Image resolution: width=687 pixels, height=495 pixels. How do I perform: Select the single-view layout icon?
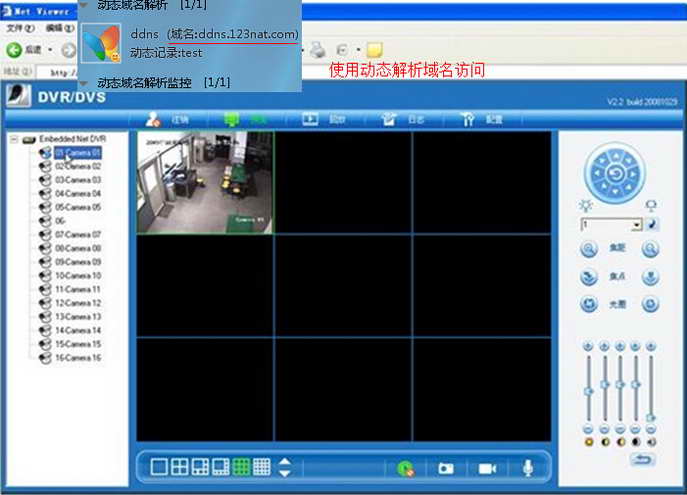(158, 467)
